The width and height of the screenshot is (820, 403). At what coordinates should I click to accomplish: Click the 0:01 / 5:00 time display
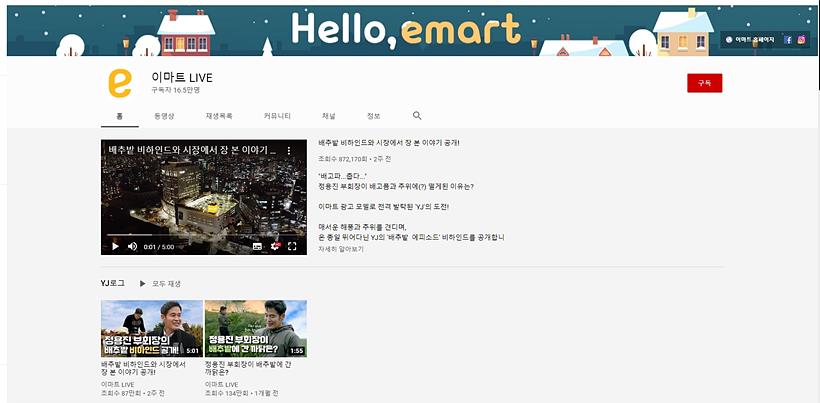coord(159,247)
